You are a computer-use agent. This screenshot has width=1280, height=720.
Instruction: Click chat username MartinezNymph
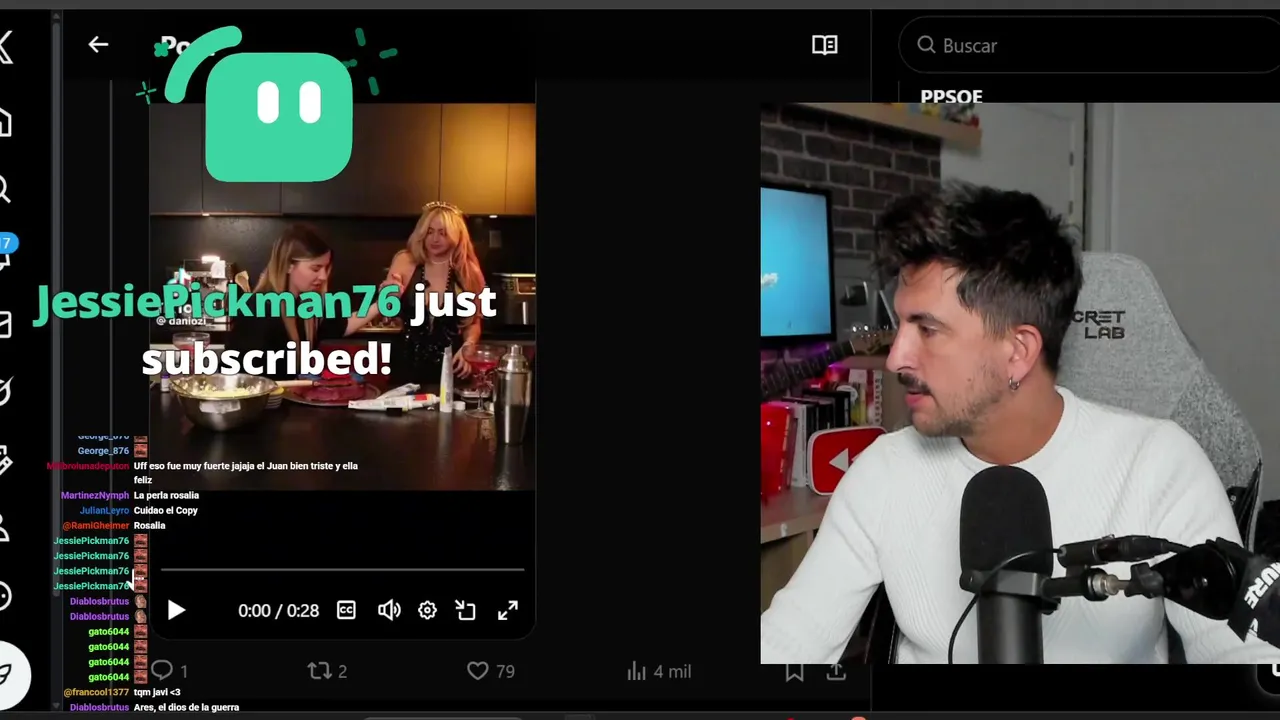[x=95, y=495]
